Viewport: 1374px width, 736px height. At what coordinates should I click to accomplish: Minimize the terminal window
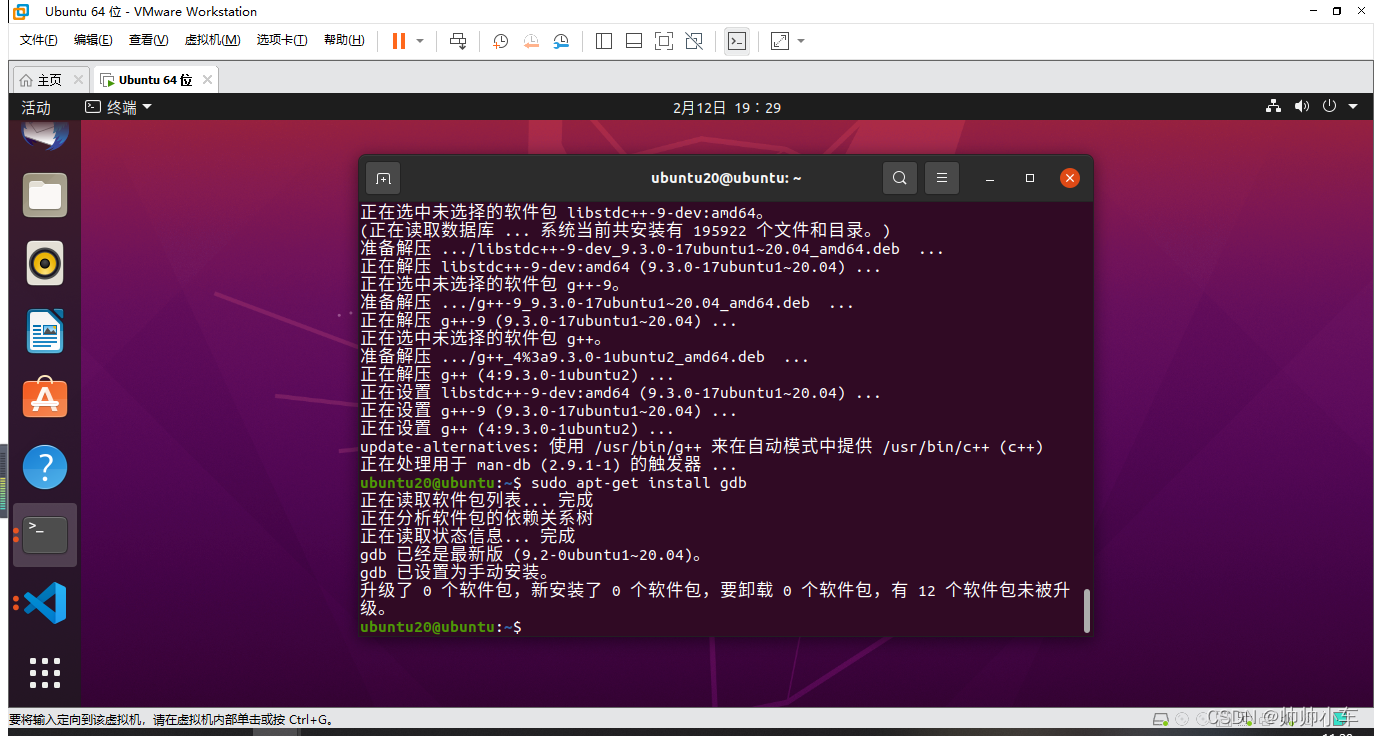(990, 178)
